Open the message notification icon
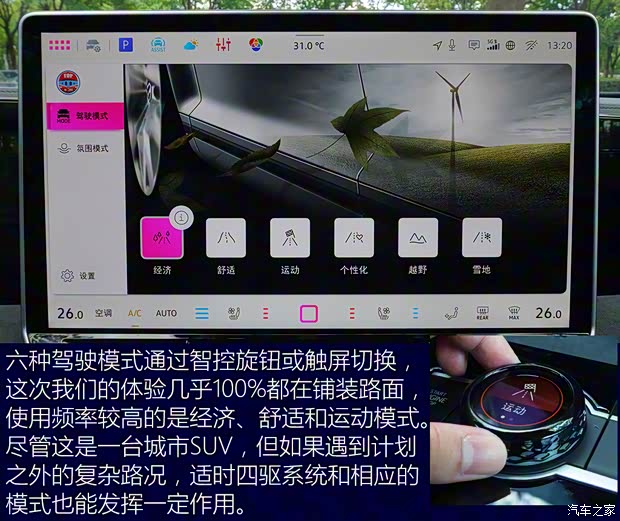The width and height of the screenshot is (620, 521). [474, 45]
